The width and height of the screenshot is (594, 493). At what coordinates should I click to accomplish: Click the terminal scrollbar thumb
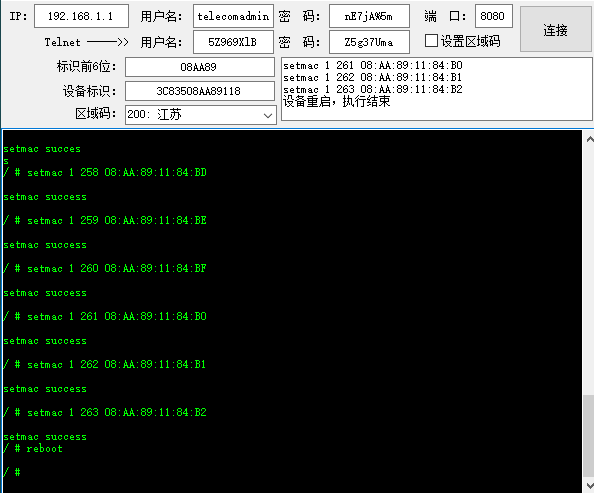[589, 436]
